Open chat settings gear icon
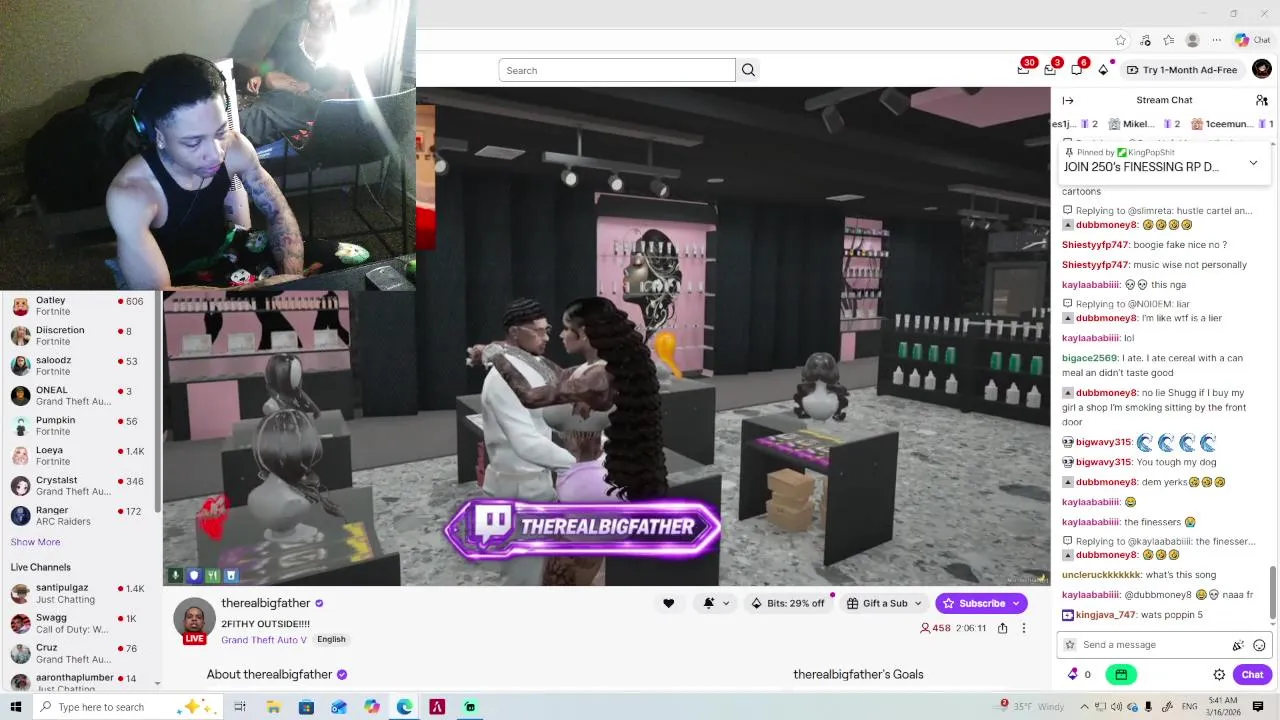 (1219, 674)
